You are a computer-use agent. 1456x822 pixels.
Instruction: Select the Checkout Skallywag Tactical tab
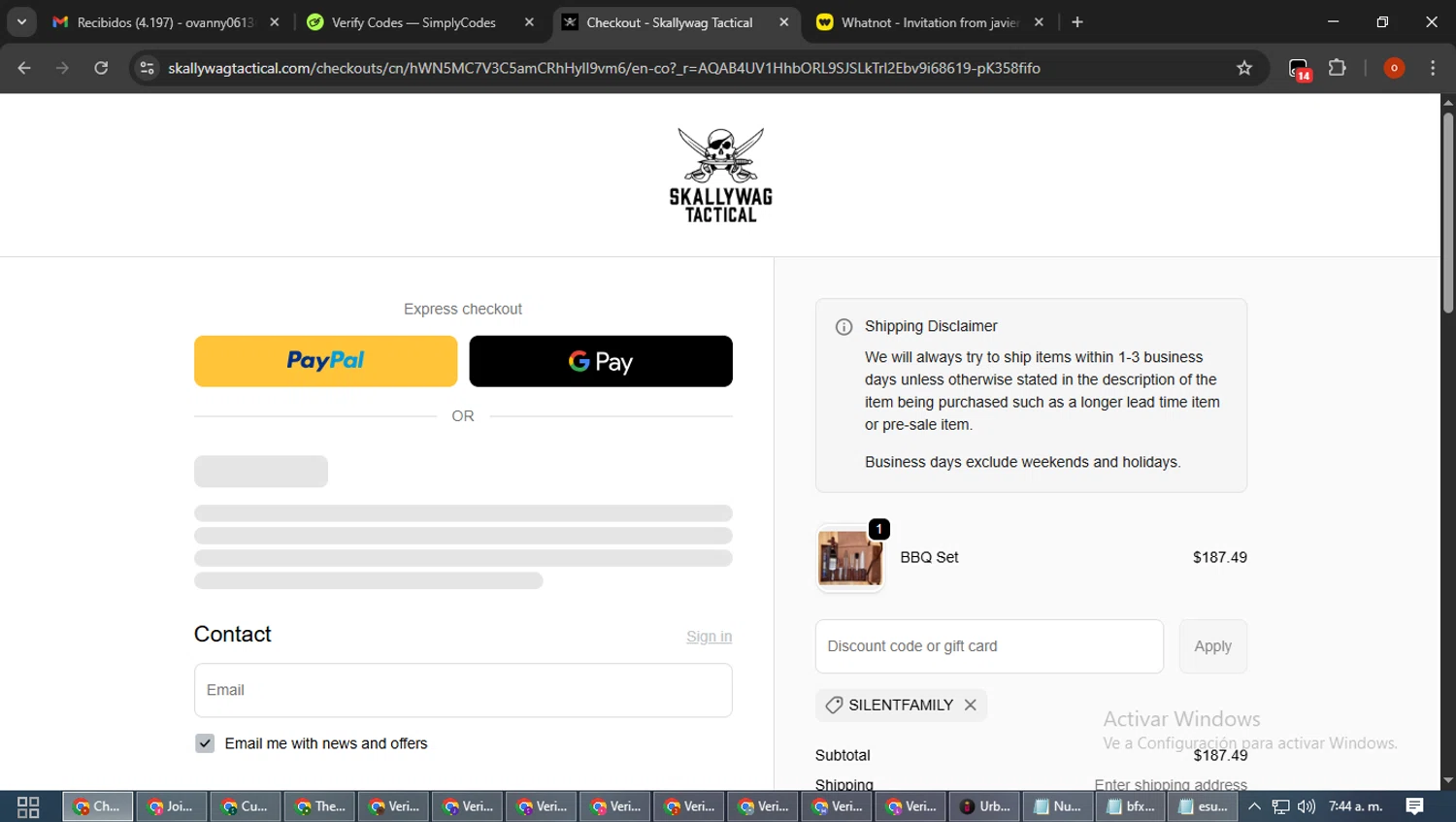point(670,22)
